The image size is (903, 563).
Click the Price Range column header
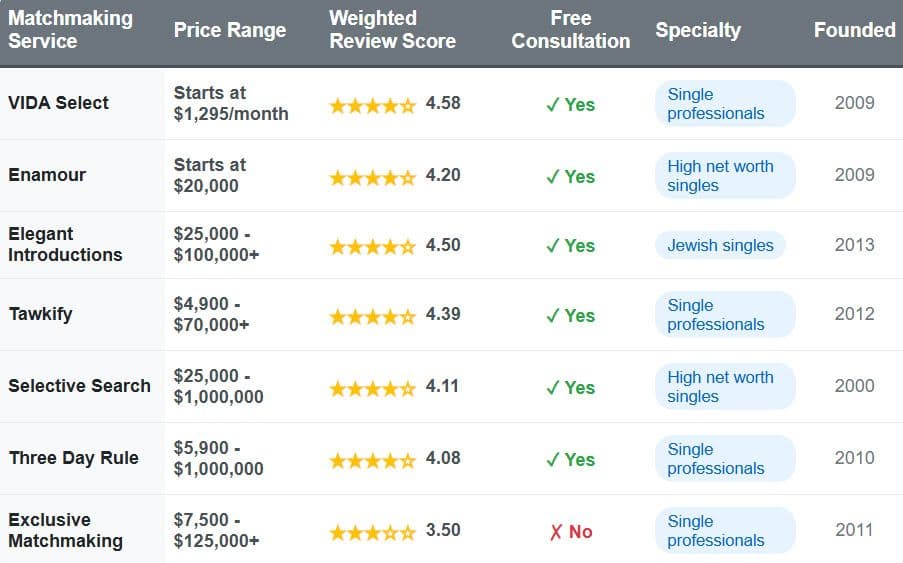[x=230, y=30]
